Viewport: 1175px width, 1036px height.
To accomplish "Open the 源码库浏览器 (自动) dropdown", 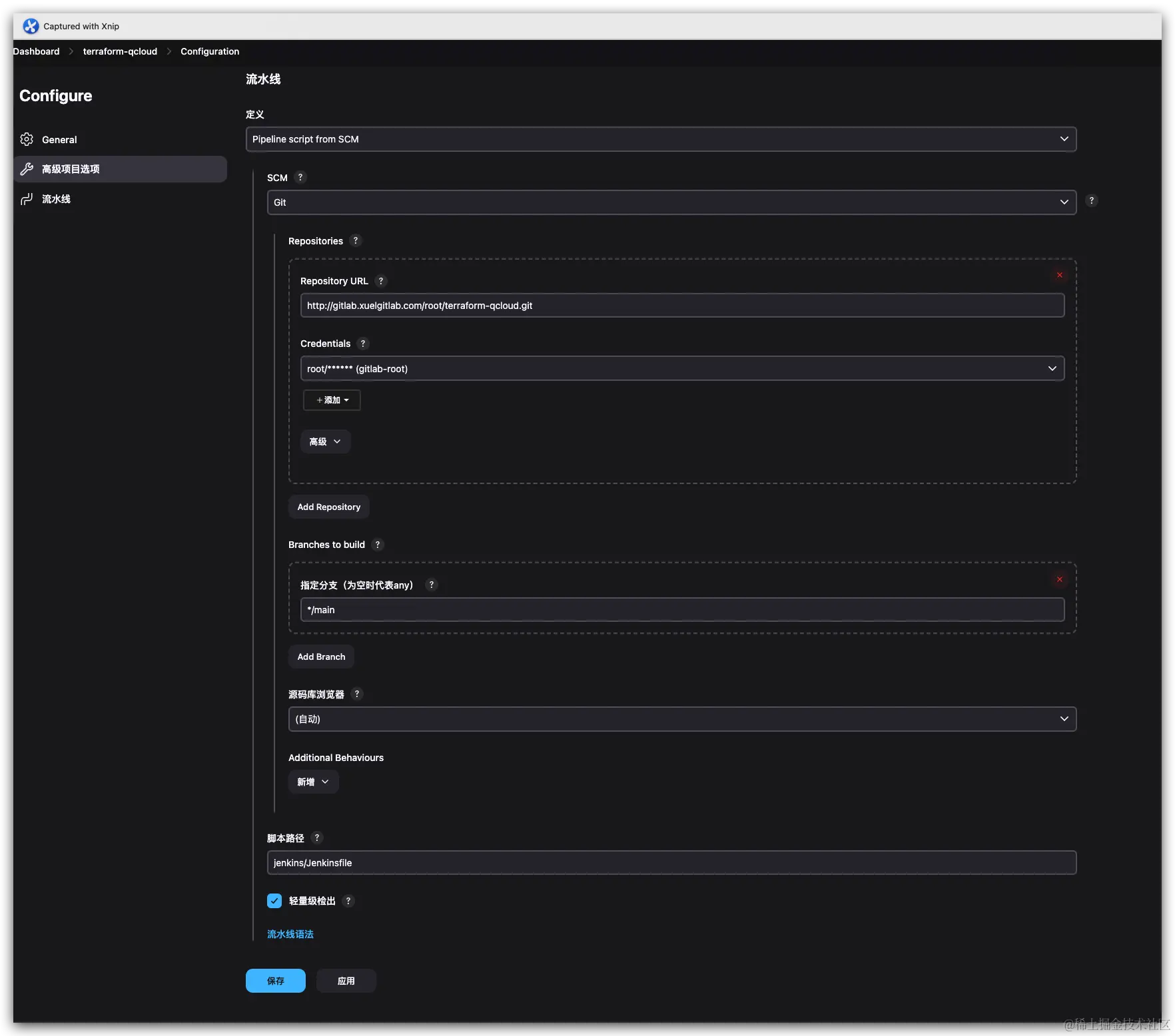I will click(x=682, y=719).
